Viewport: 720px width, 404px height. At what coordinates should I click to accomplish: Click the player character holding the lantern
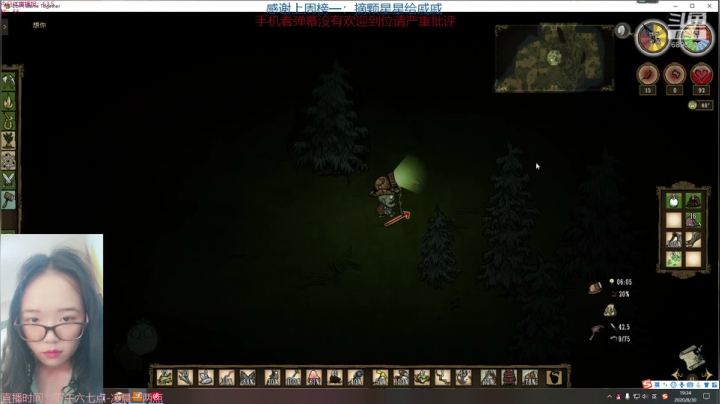point(386,196)
